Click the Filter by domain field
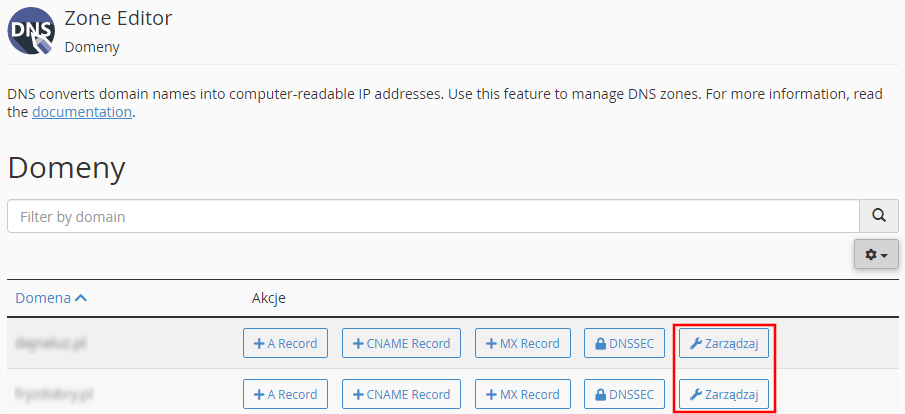Image resolution: width=905 pixels, height=414 pixels. click(x=433, y=217)
